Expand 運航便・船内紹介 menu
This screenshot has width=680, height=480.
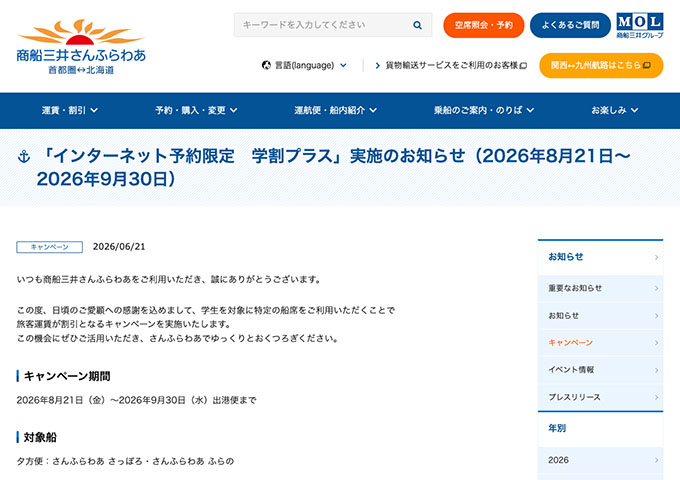(335, 110)
